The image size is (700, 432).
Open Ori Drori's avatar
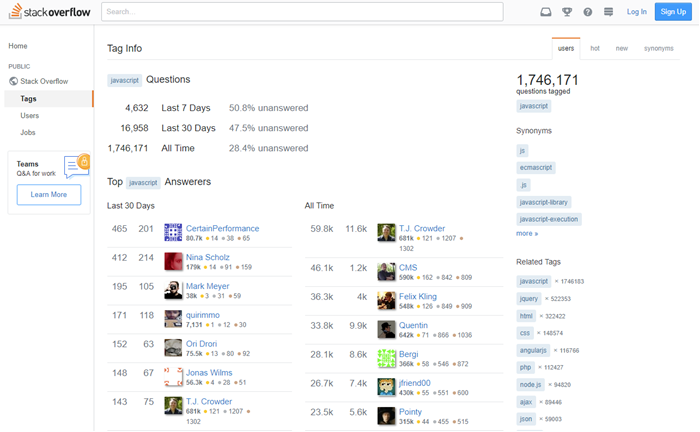pos(173,348)
